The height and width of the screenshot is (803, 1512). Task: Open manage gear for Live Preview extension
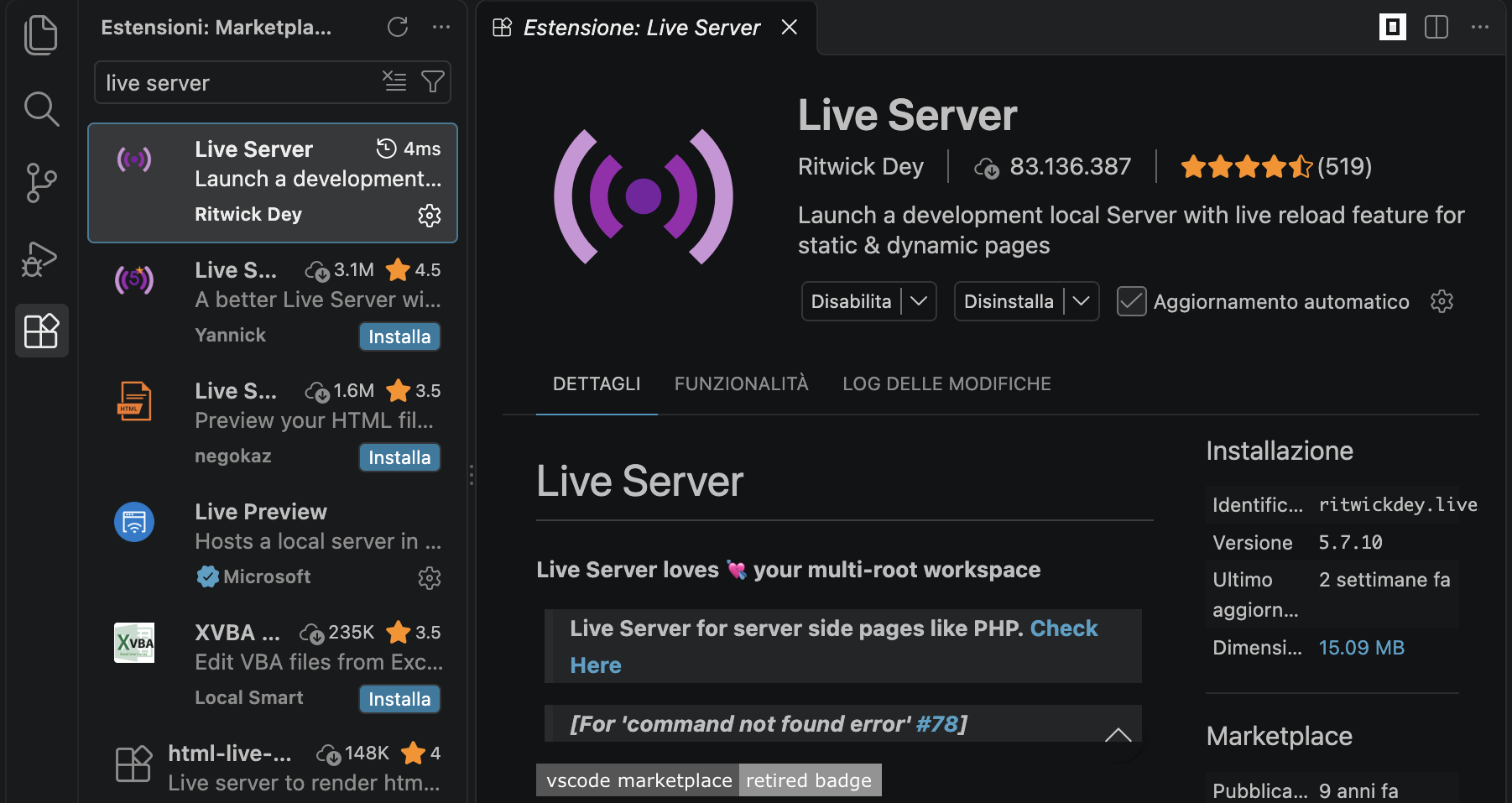pos(430,578)
